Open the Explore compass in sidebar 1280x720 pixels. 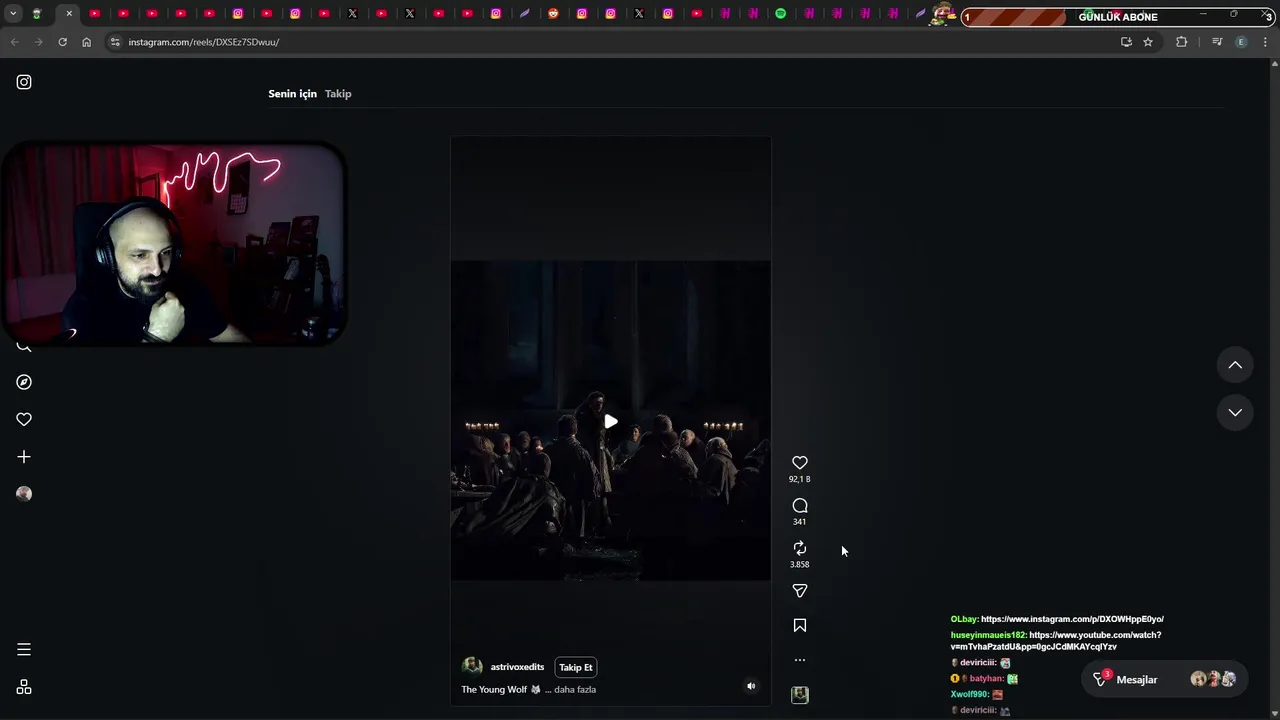pyautogui.click(x=24, y=382)
